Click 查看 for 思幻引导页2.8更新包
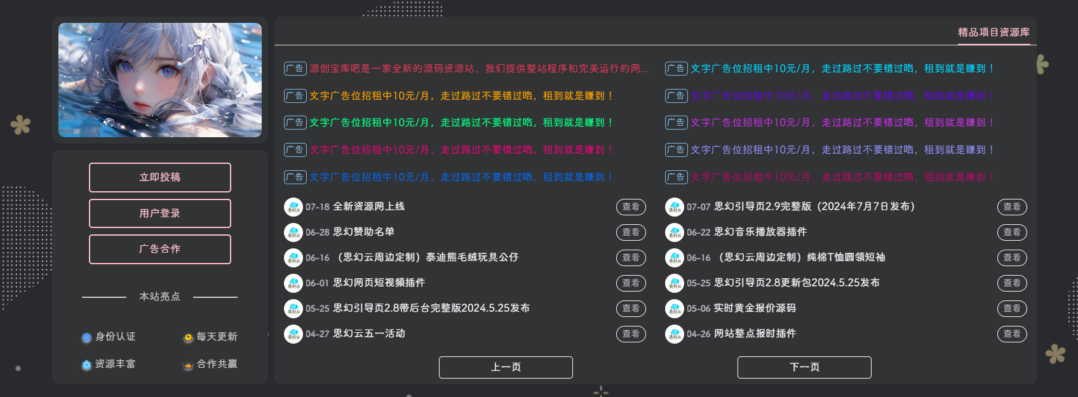 (1012, 283)
